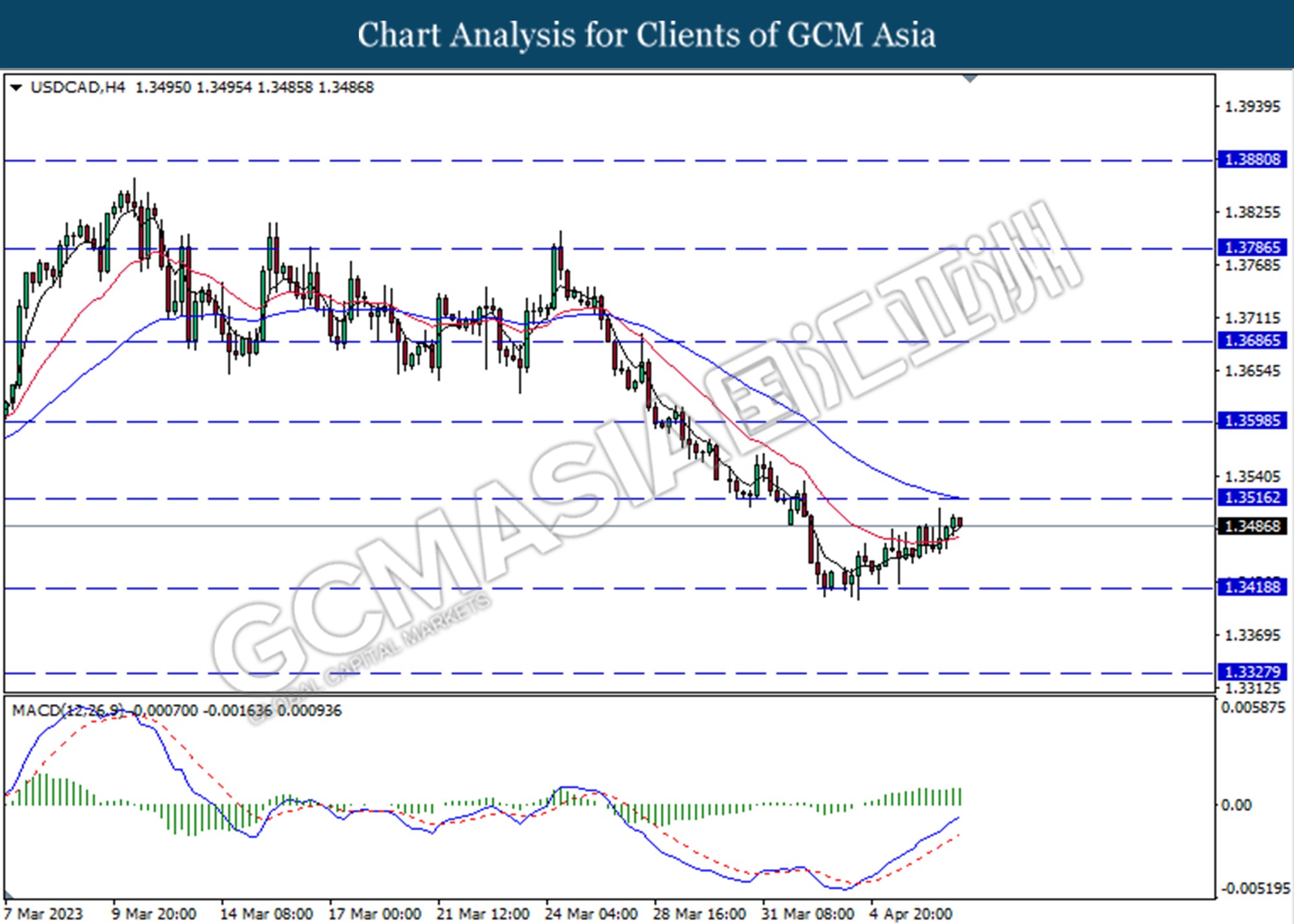Select the current price 1.34868 label

pos(1253,527)
